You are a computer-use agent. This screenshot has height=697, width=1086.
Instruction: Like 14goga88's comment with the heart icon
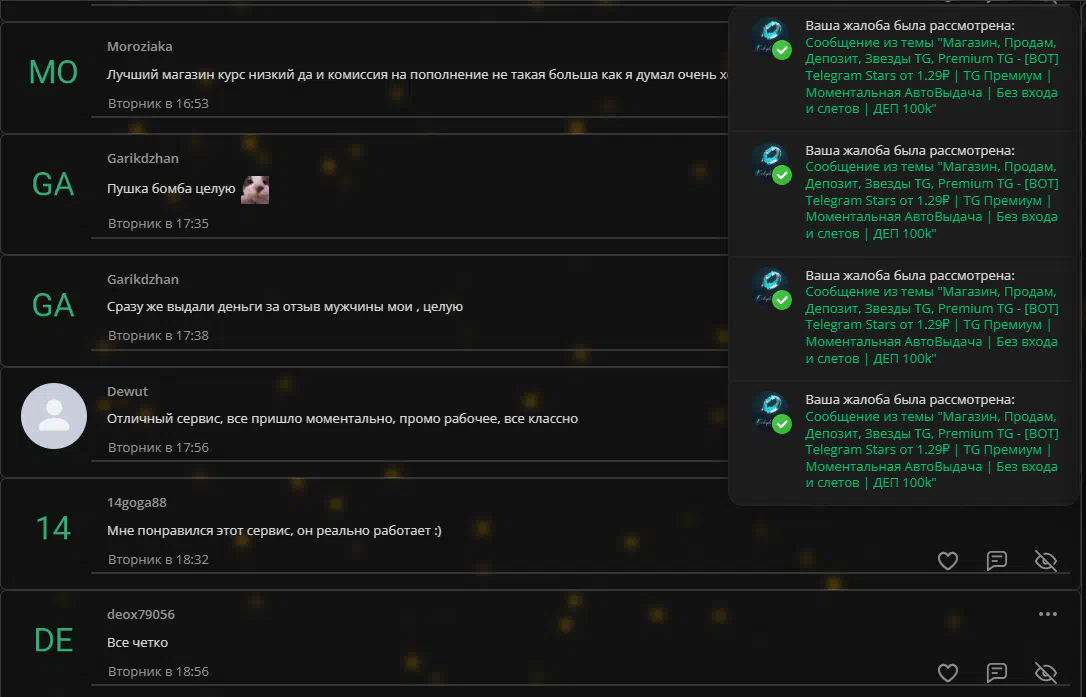tap(947, 561)
